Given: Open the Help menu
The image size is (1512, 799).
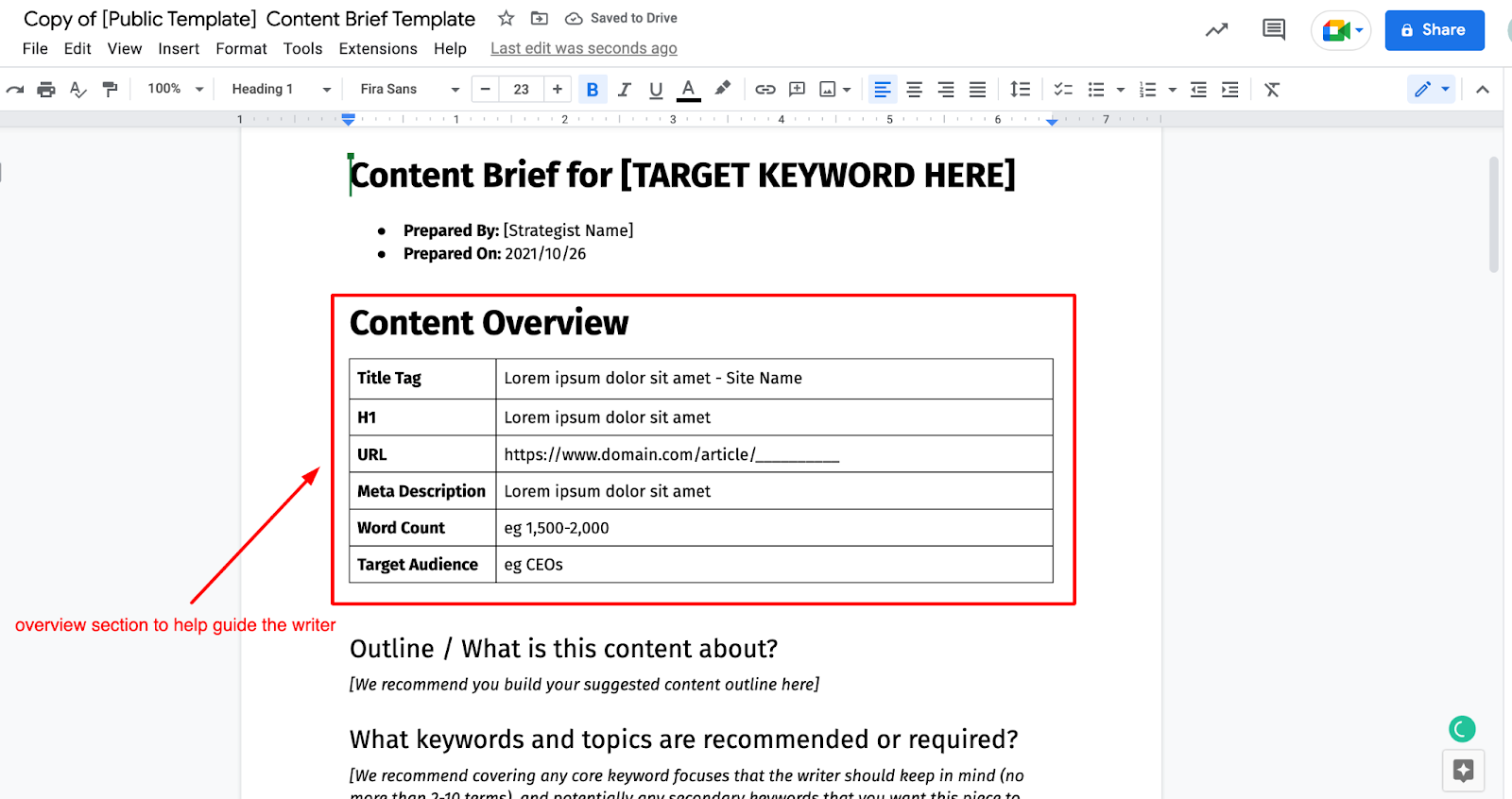Looking at the screenshot, I should click(x=450, y=48).
